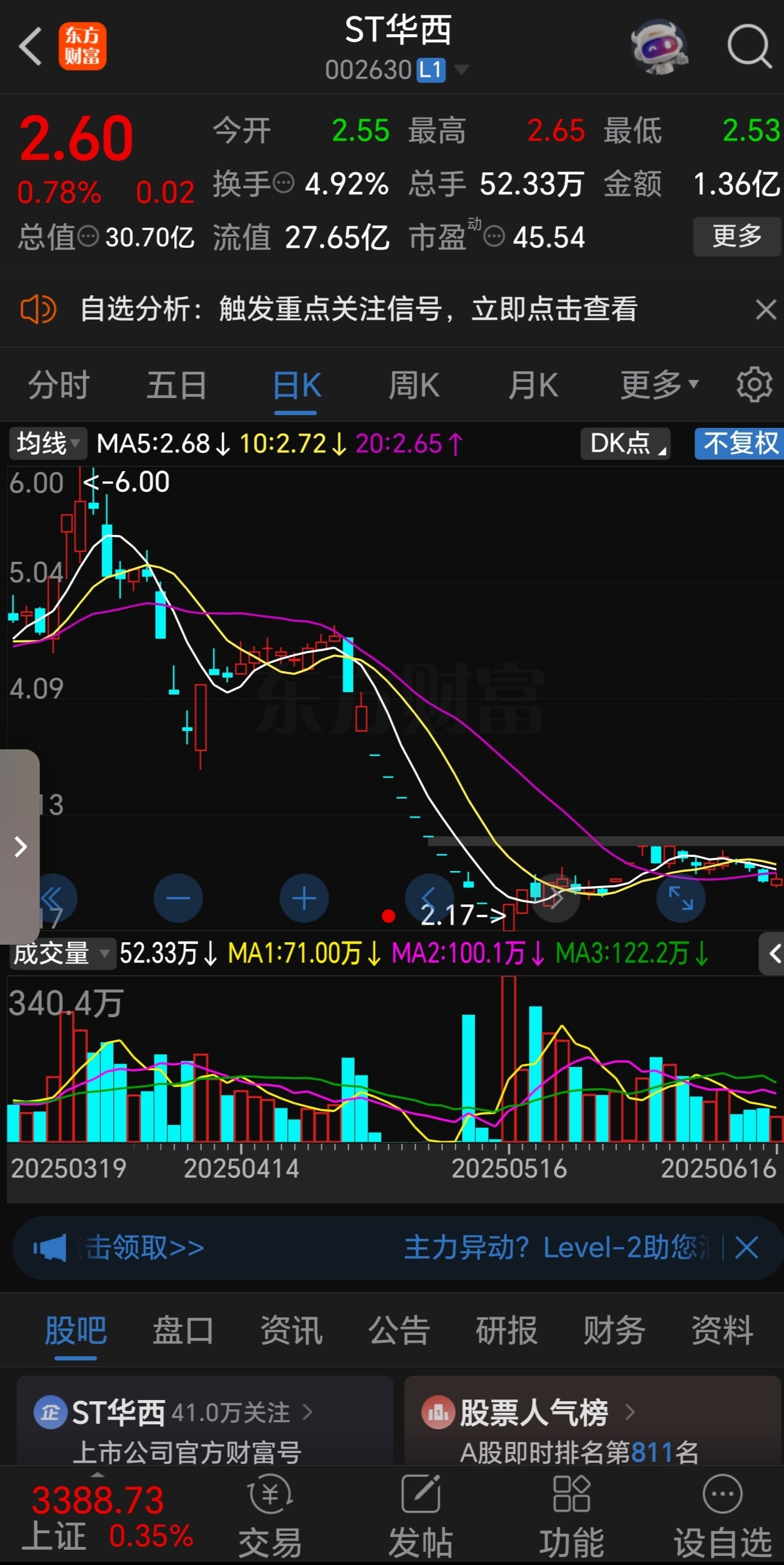Tap the megaphone promo icon
The width and height of the screenshot is (784, 1565).
click(x=49, y=1248)
